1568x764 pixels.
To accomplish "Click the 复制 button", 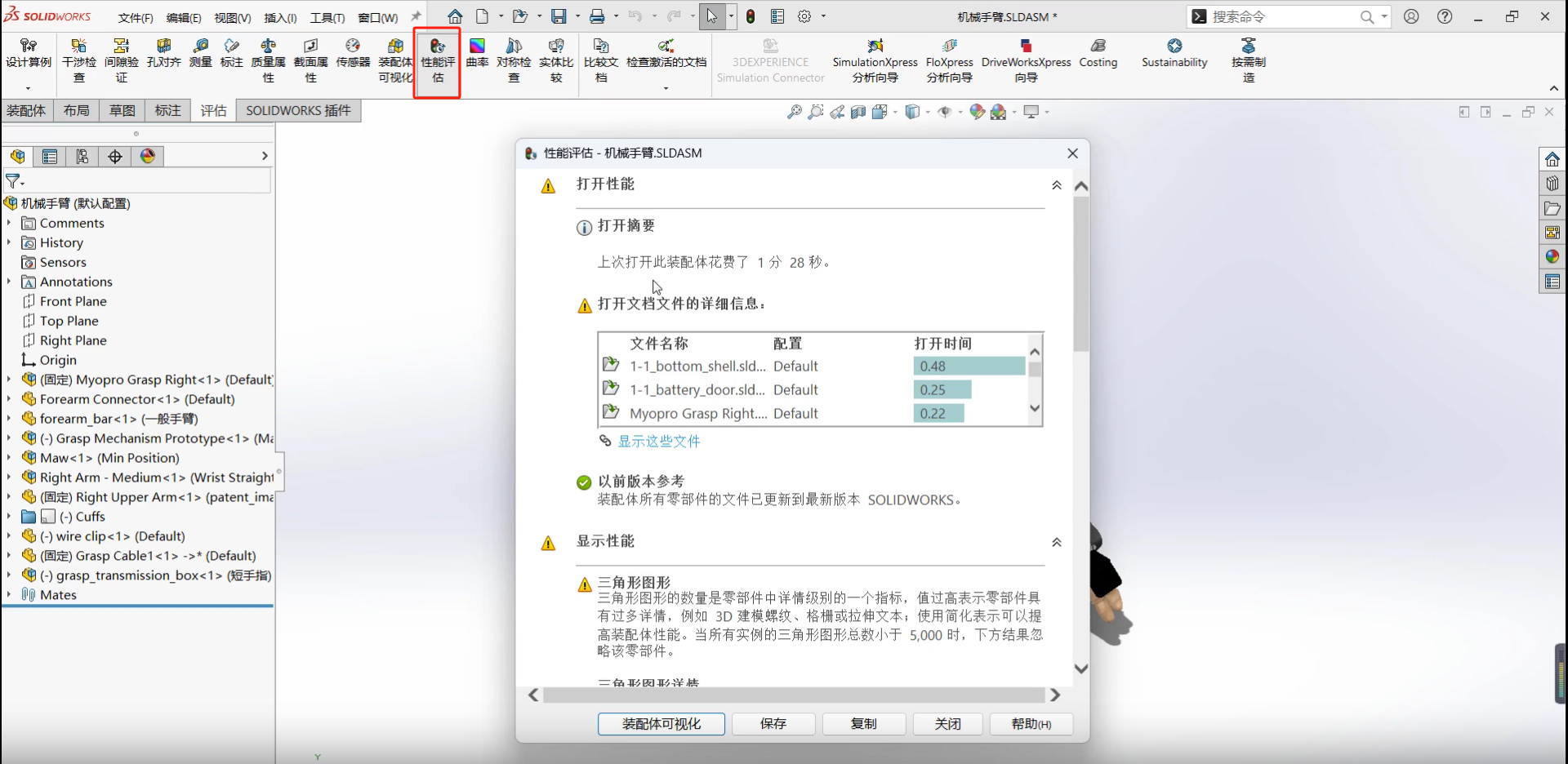I will point(864,724).
